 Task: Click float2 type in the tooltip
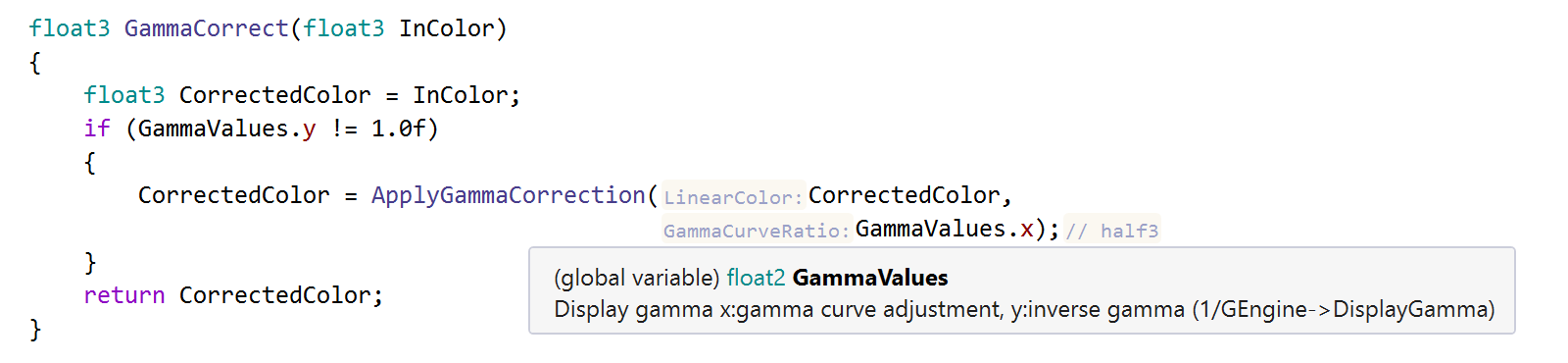coord(756,278)
